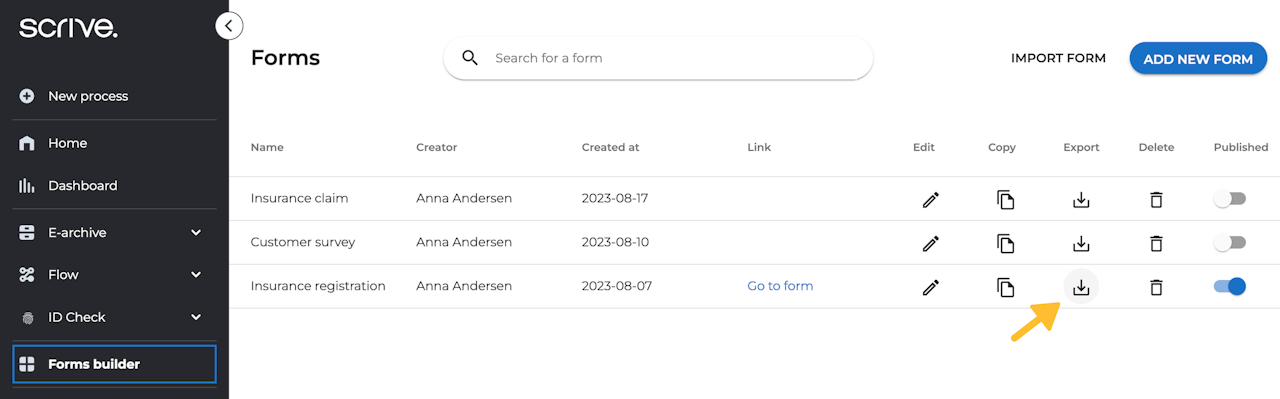1280x399 pixels.
Task: Delete the Insurance claim form
Action: pyautogui.click(x=1156, y=199)
